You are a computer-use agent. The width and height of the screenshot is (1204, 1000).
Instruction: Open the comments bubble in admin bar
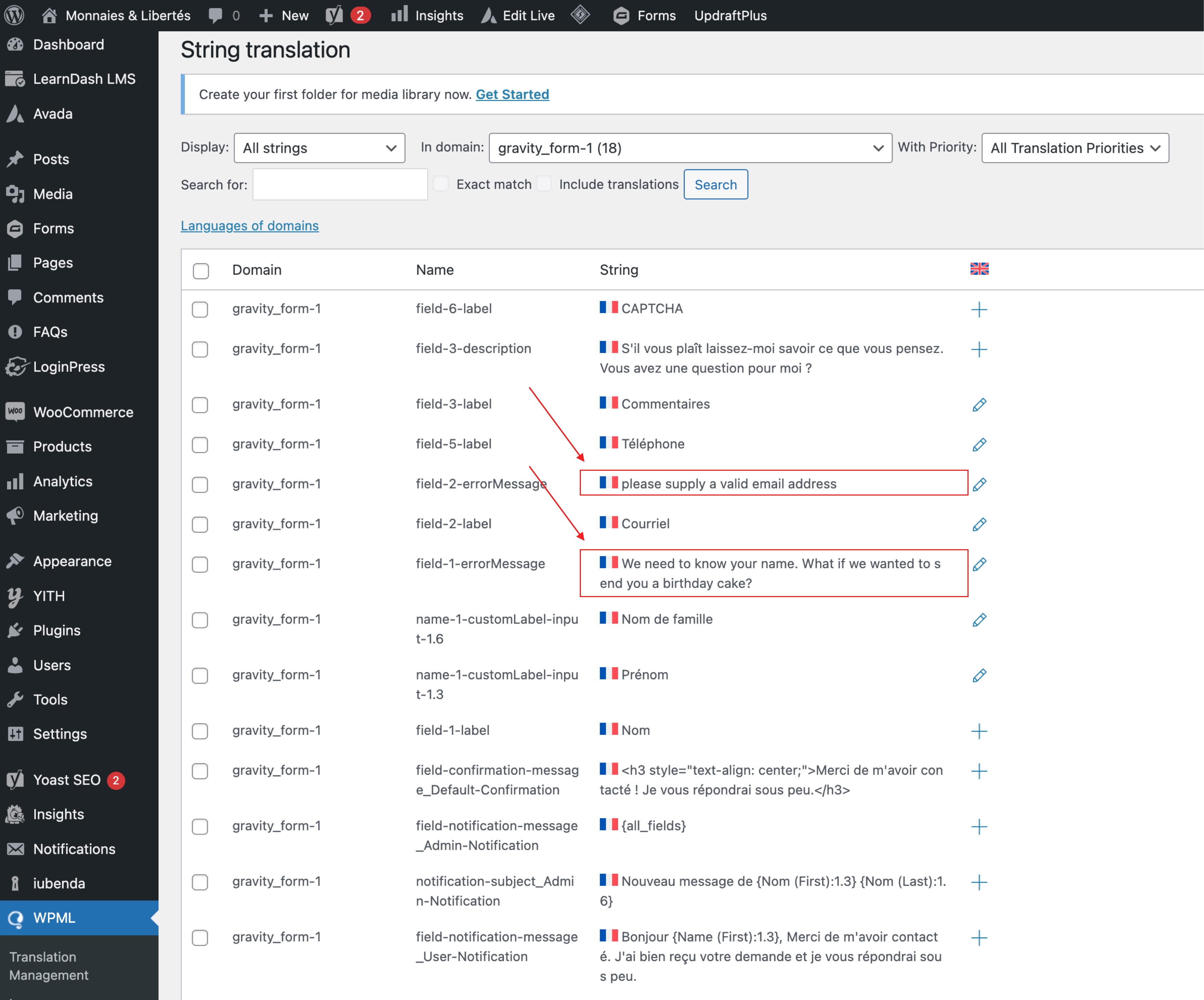pyautogui.click(x=216, y=15)
